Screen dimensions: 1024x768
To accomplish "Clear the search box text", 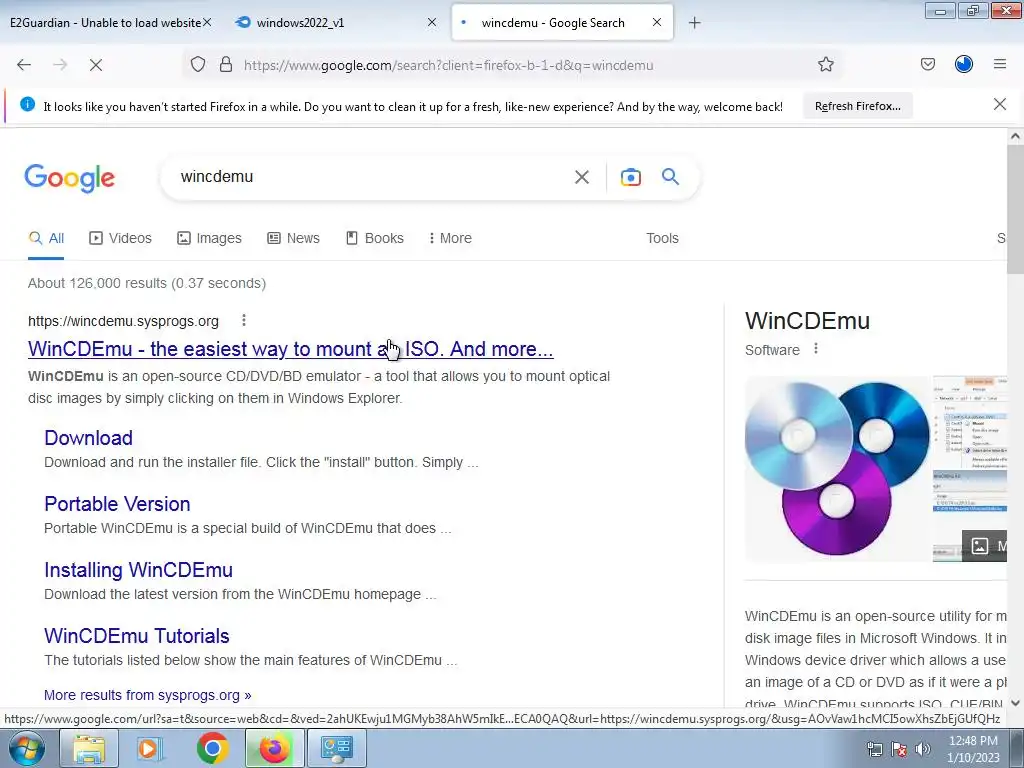I will click(581, 177).
